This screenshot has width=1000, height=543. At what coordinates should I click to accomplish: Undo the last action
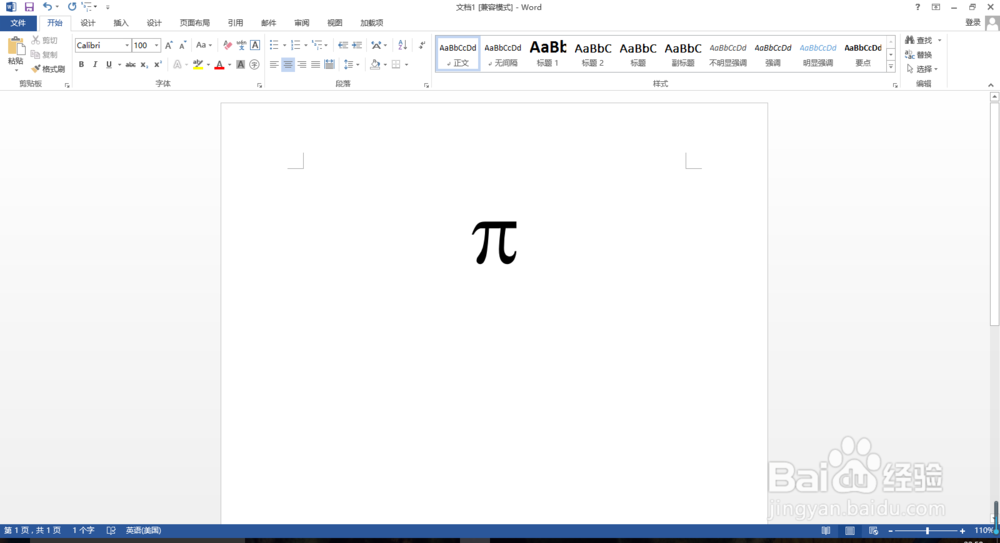[47, 7]
